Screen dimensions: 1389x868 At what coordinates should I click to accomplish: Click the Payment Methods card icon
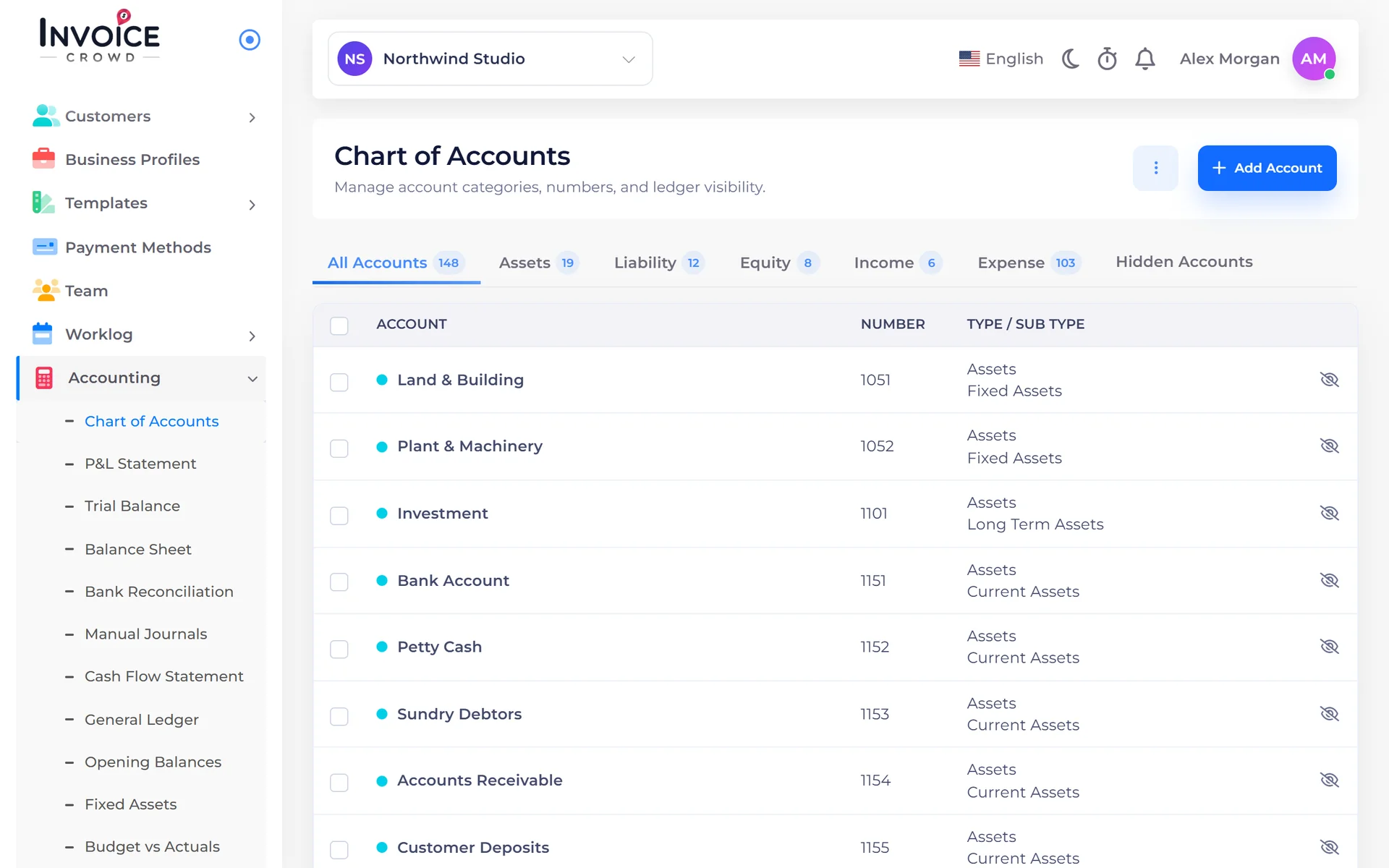pyautogui.click(x=45, y=247)
